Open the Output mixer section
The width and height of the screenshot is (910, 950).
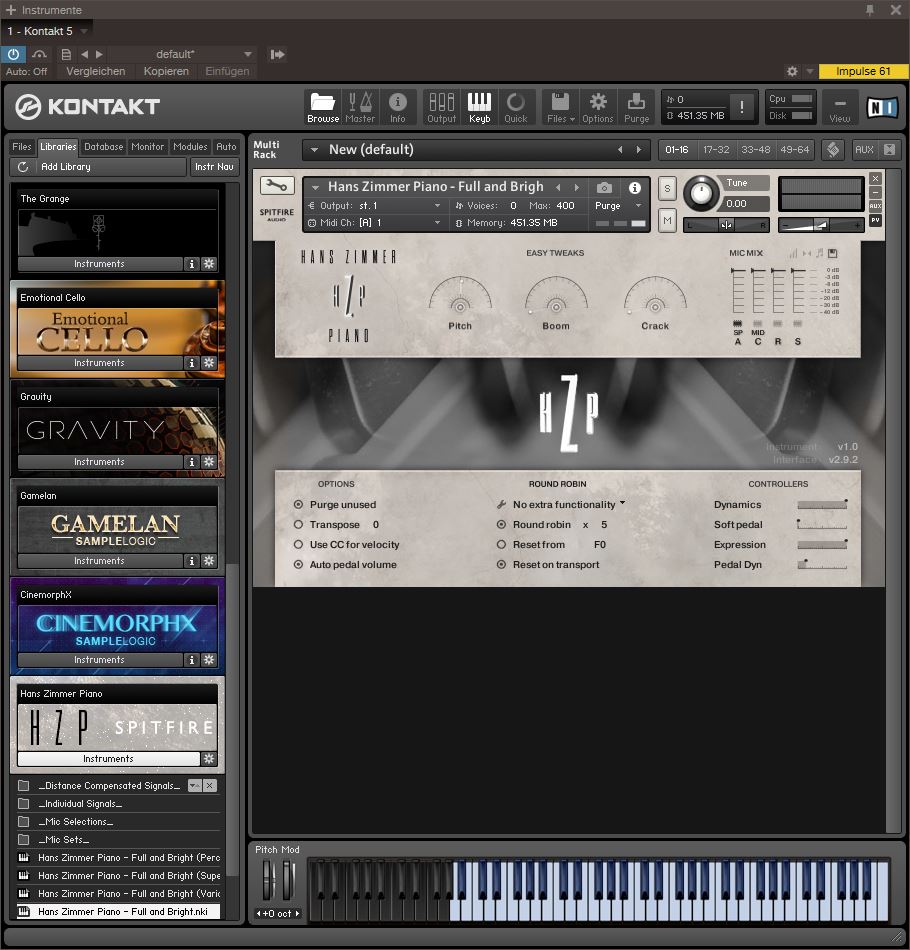pyautogui.click(x=441, y=107)
